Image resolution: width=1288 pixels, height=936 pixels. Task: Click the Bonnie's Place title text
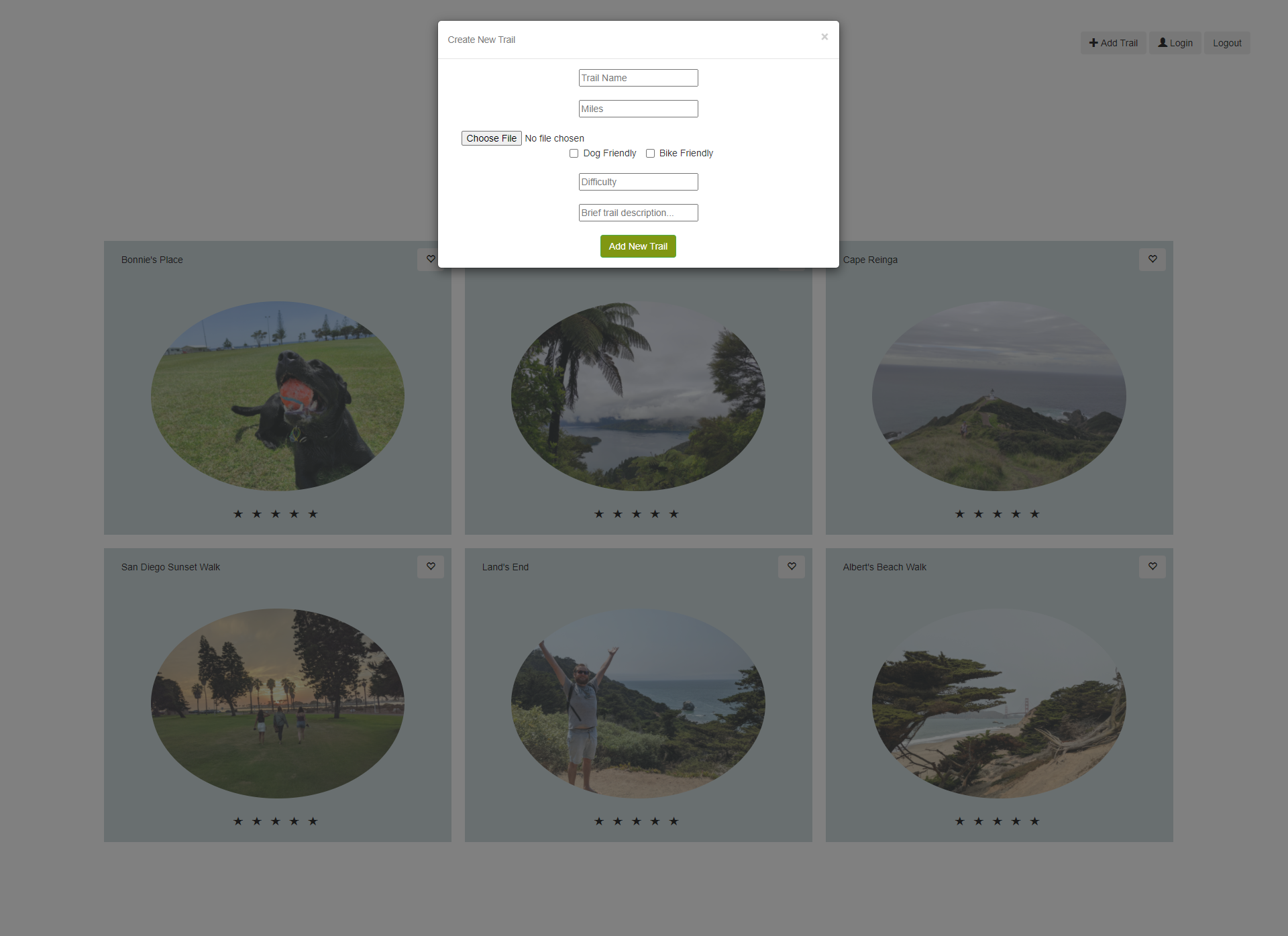[x=152, y=260]
